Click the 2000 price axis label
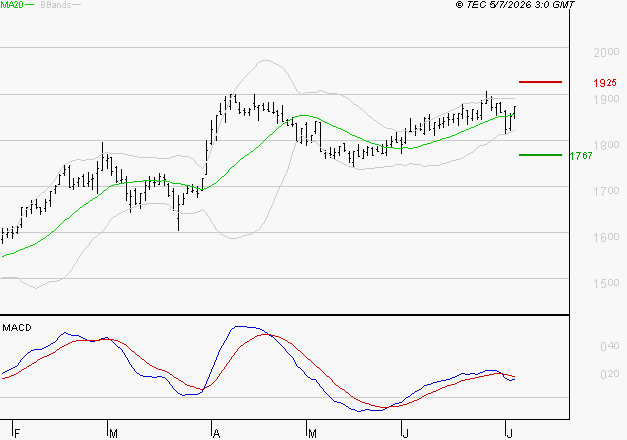 tap(606, 52)
